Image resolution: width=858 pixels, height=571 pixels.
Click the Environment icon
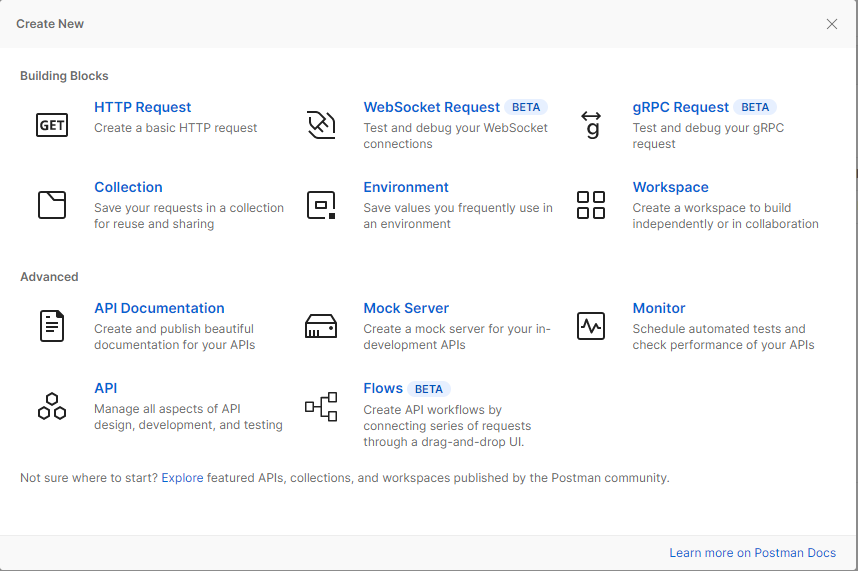(321, 205)
